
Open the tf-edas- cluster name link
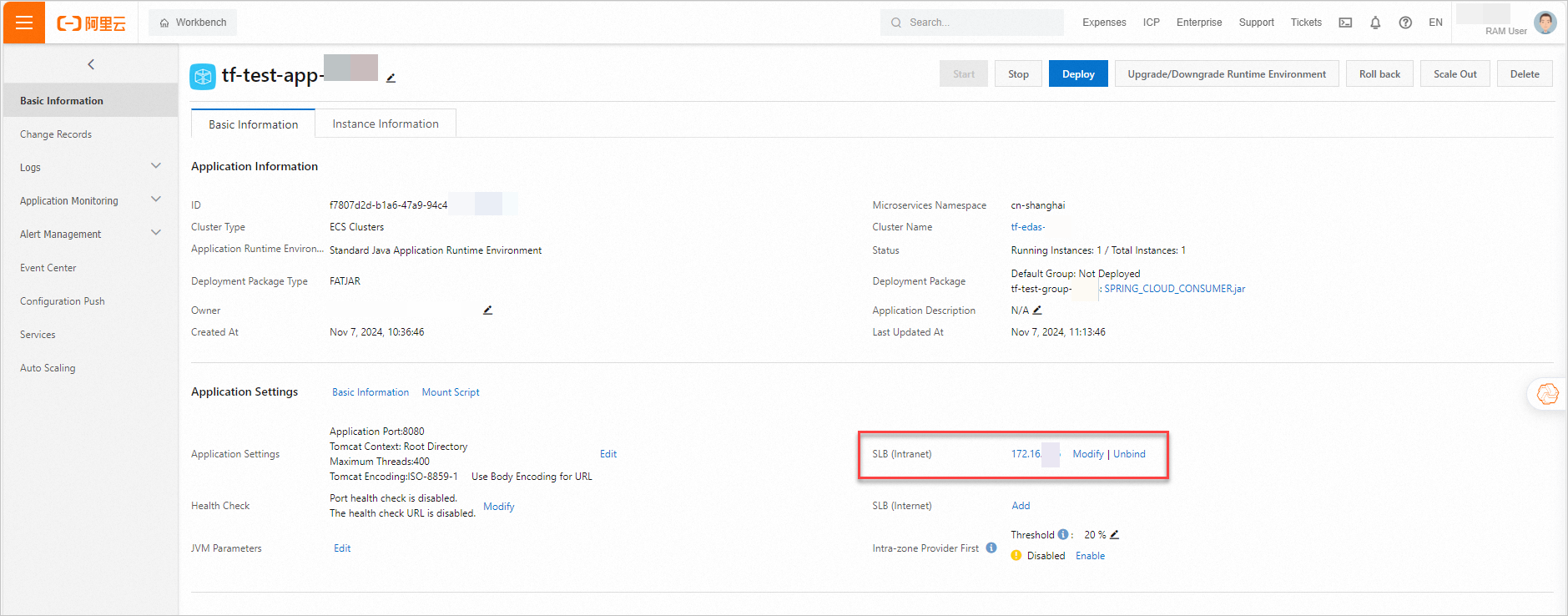pos(1028,227)
